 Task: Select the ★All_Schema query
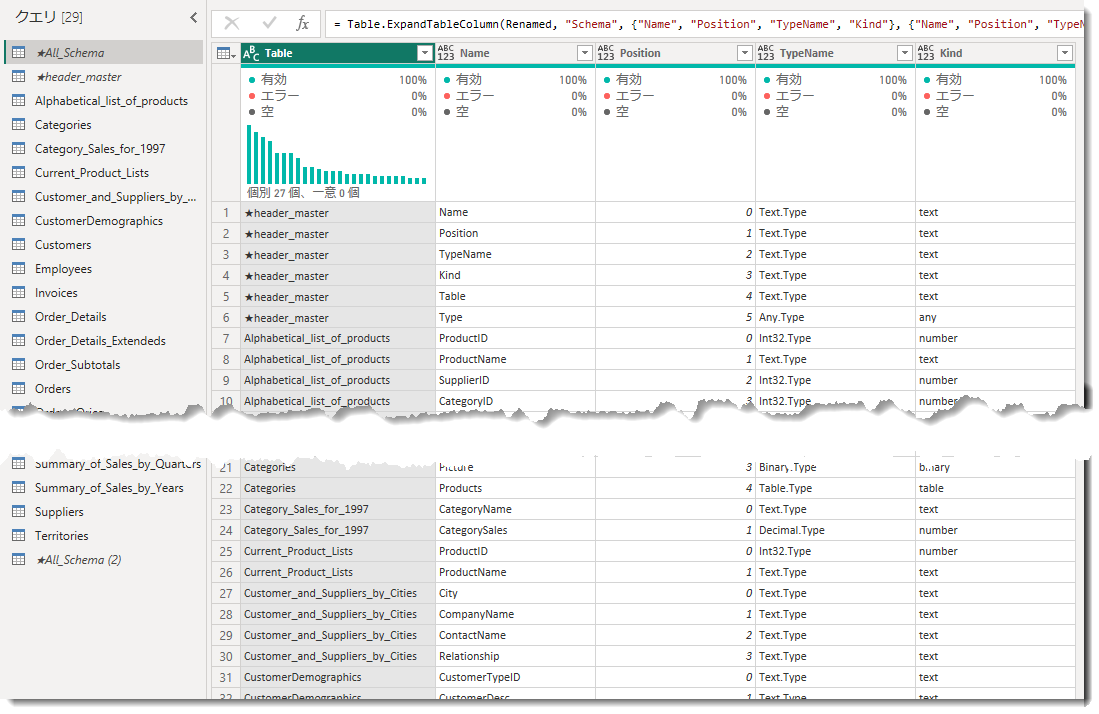click(104, 53)
